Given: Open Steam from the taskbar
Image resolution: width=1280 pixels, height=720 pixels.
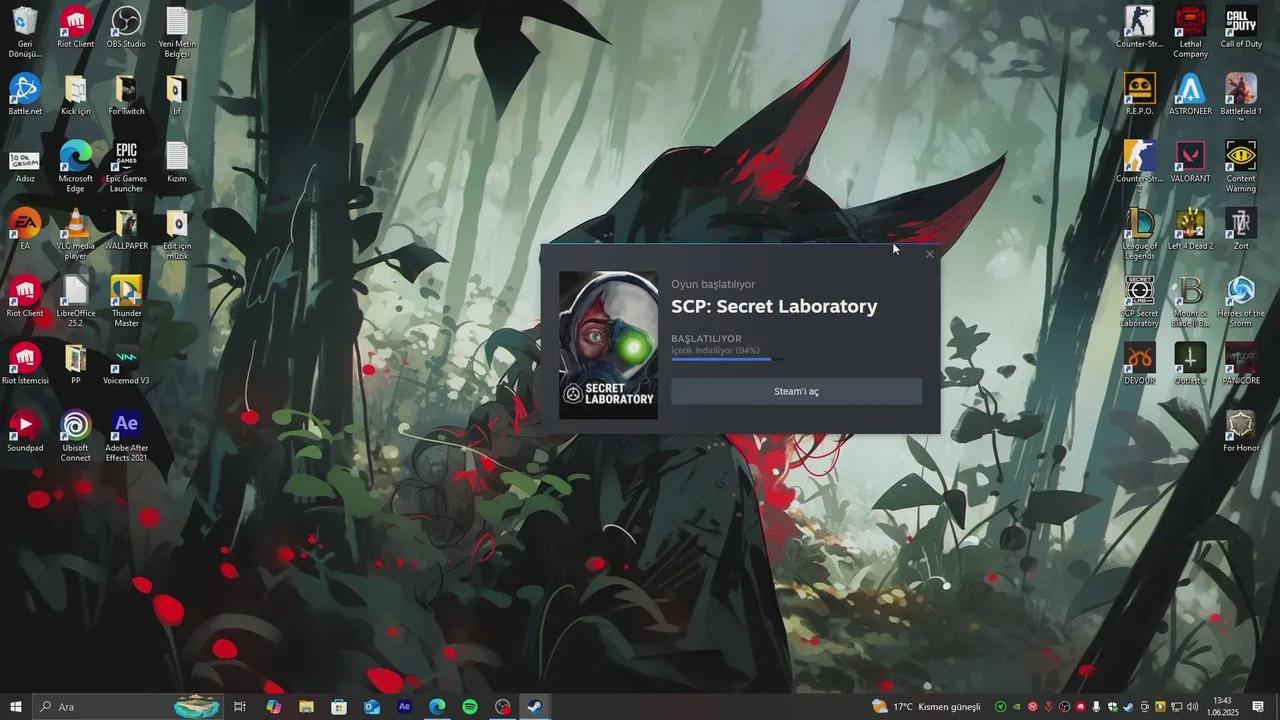Looking at the screenshot, I should pyautogui.click(x=535, y=707).
